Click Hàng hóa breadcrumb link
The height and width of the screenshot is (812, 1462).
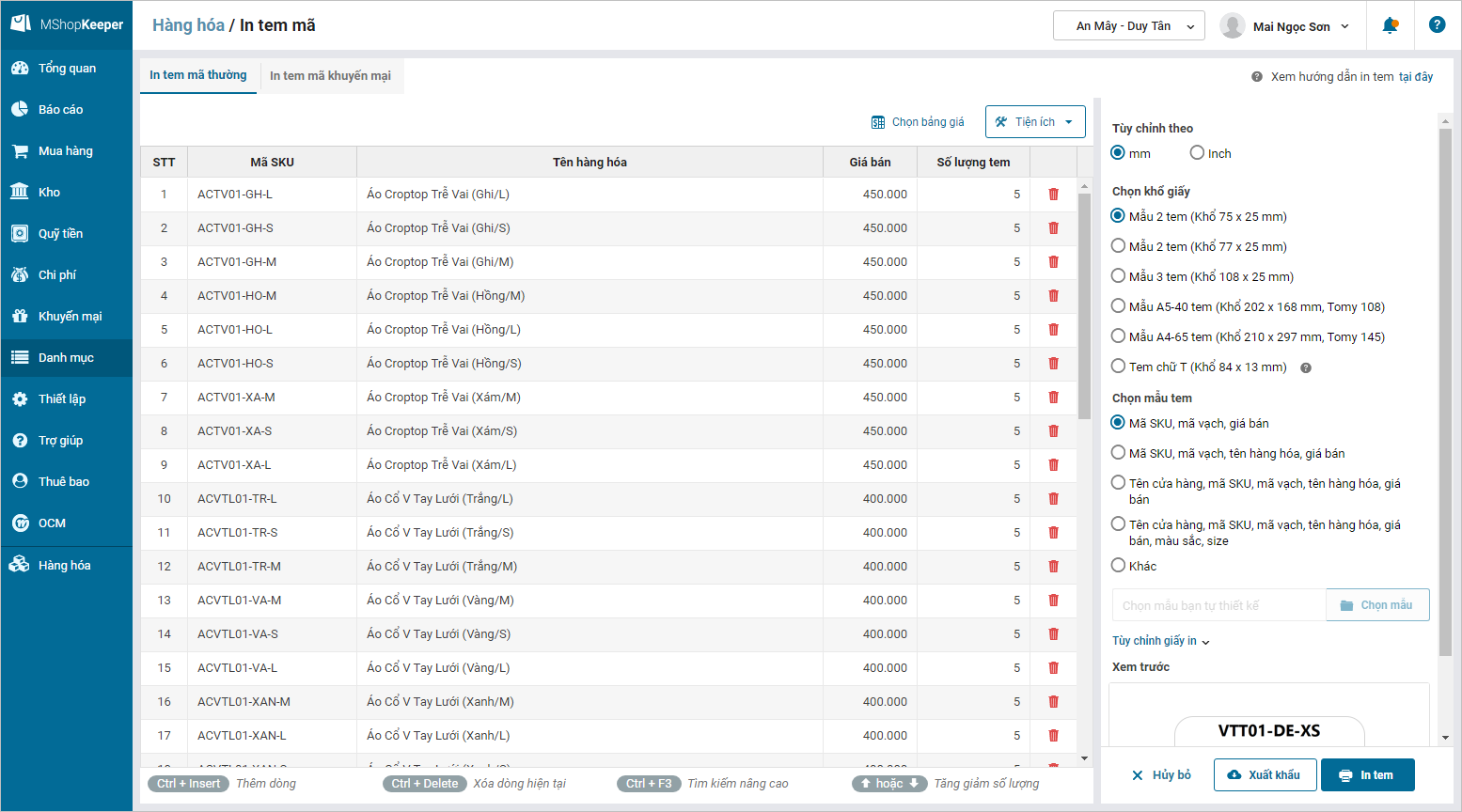(x=188, y=25)
